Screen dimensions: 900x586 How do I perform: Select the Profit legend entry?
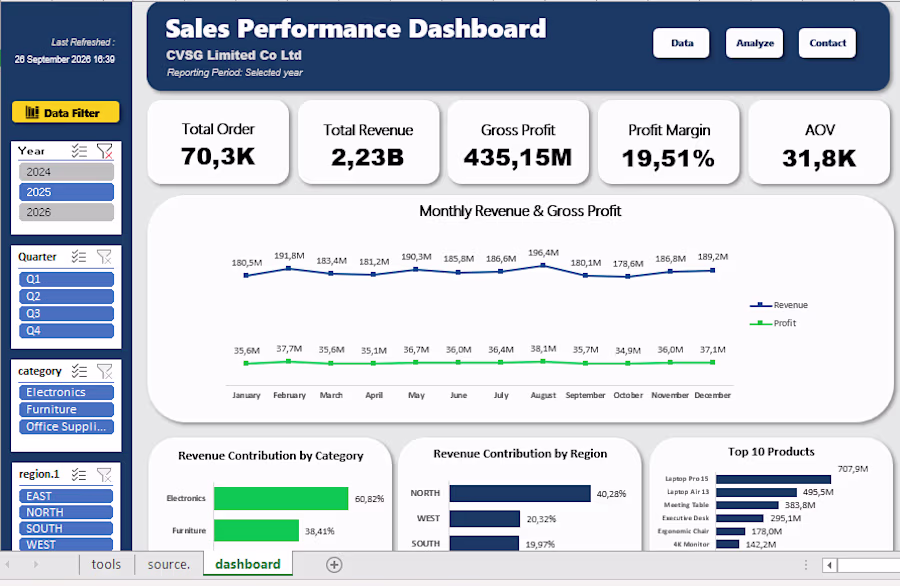click(x=773, y=324)
